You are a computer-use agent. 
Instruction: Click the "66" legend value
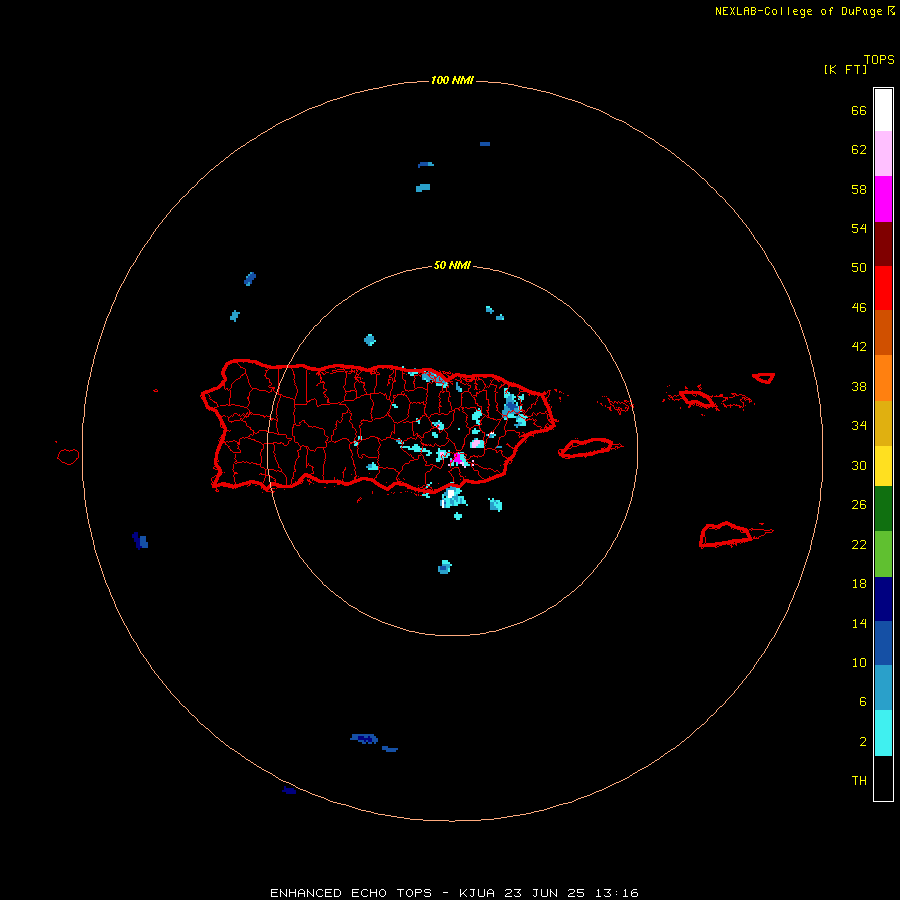[x=859, y=110]
